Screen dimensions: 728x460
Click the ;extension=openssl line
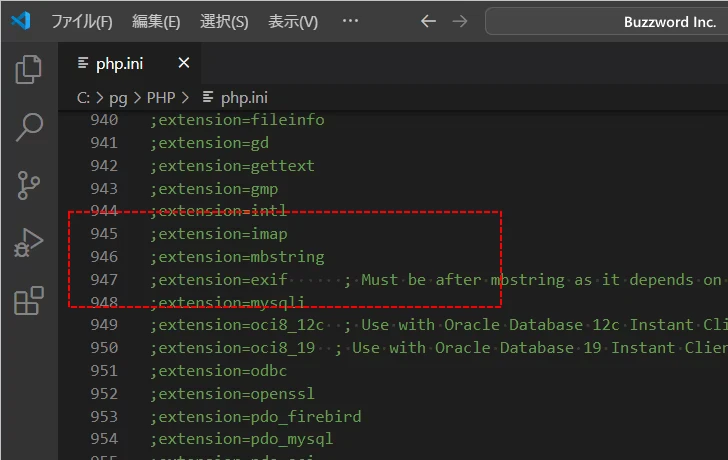232,394
